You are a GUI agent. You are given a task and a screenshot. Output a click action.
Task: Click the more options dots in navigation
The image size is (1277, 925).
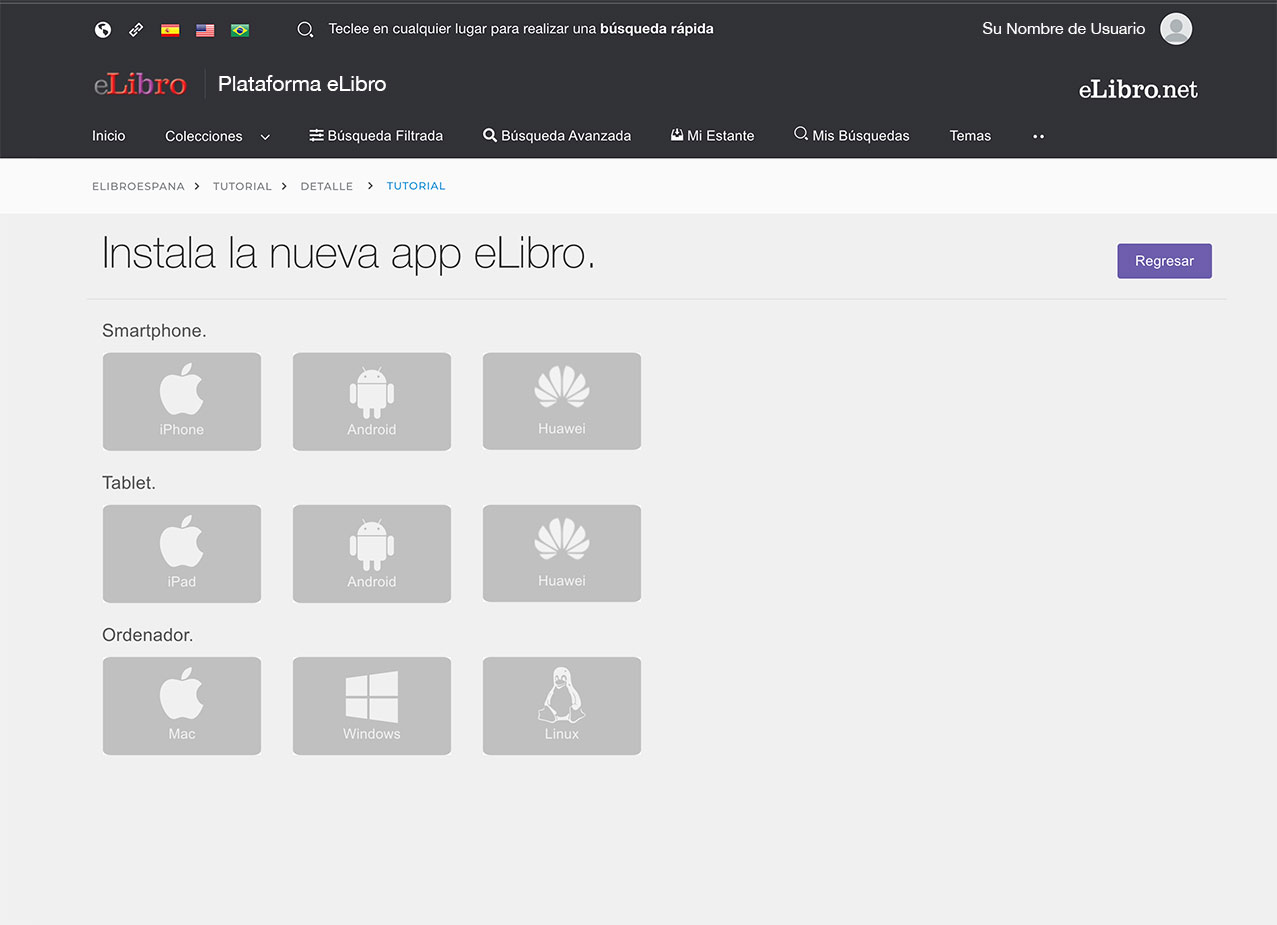point(1039,136)
